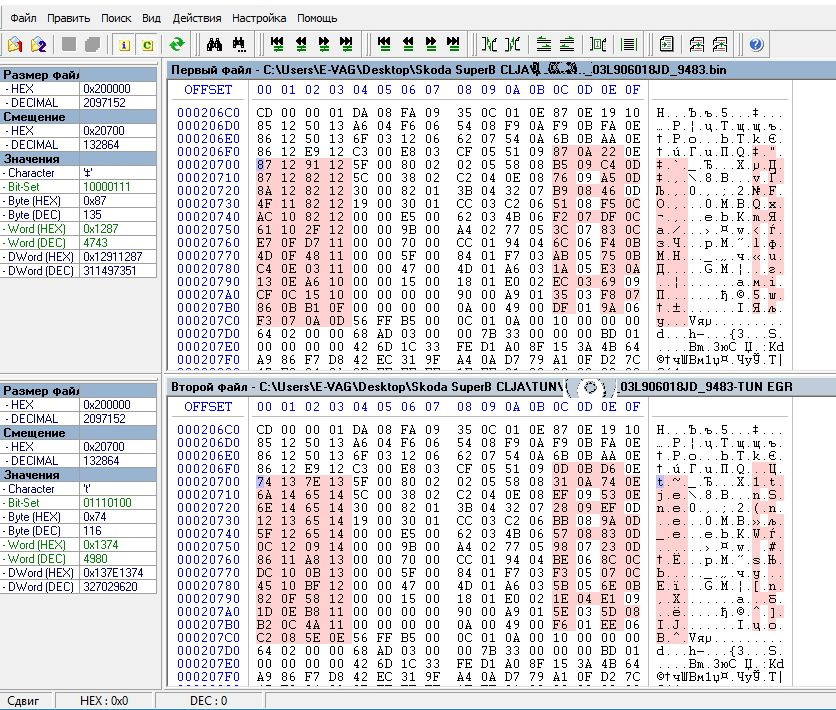Image resolution: width=836 pixels, height=710 pixels.
Task: Open the Помощь menu
Action: [x=317, y=18]
